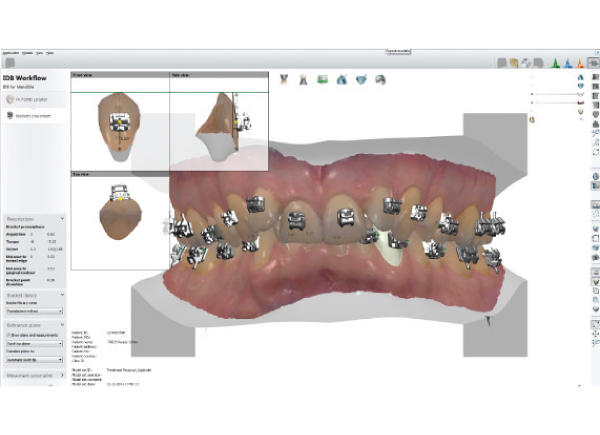This screenshot has width=600, height=435.
Task: Click the gray model icon in left toolbar
Action: [x=10, y=63]
